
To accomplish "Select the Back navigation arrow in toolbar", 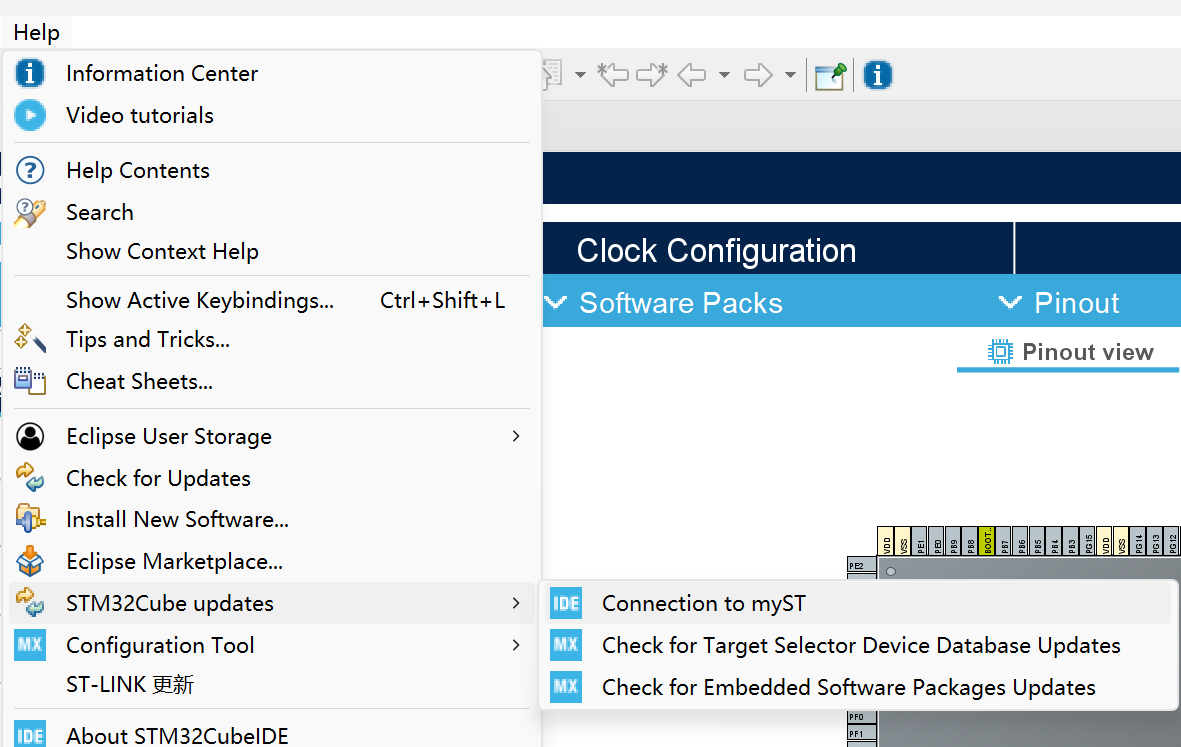I will (690, 74).
